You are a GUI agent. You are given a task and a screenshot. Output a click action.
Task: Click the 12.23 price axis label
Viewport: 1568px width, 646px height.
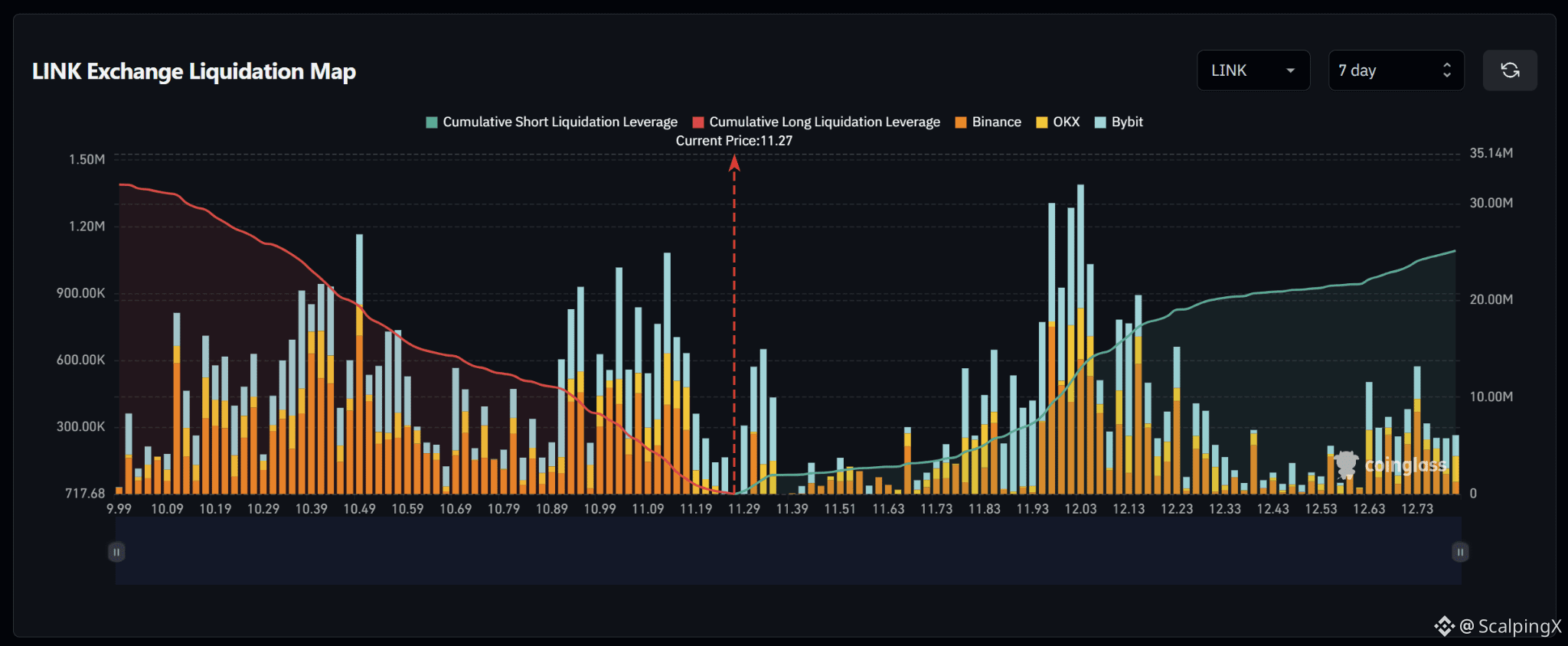click(x=1177, y=509)
